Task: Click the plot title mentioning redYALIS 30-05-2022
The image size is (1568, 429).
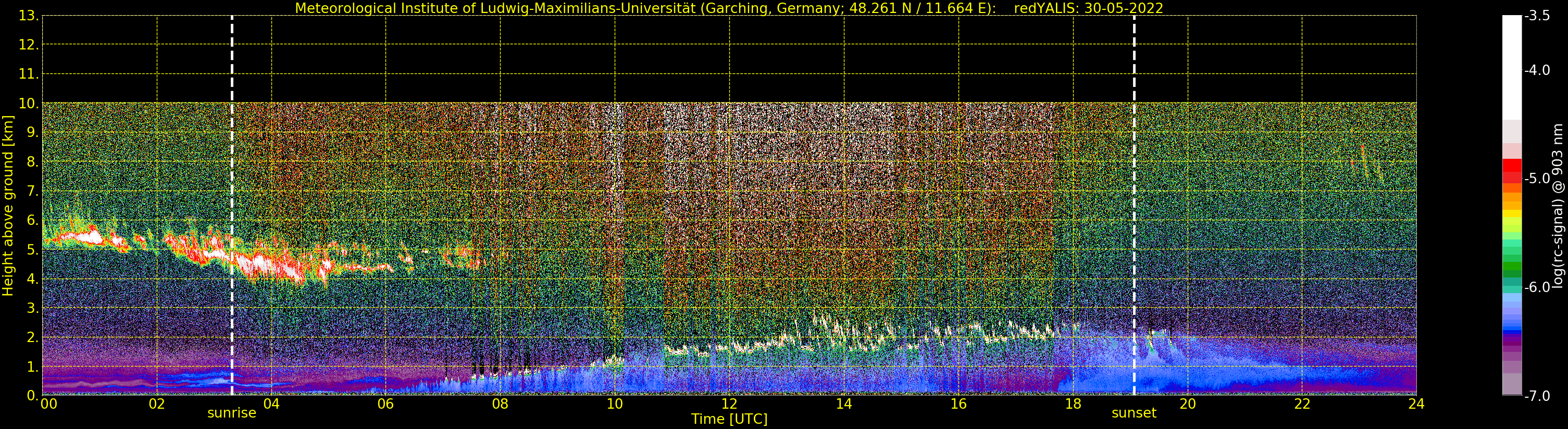Action: [729, 8]
